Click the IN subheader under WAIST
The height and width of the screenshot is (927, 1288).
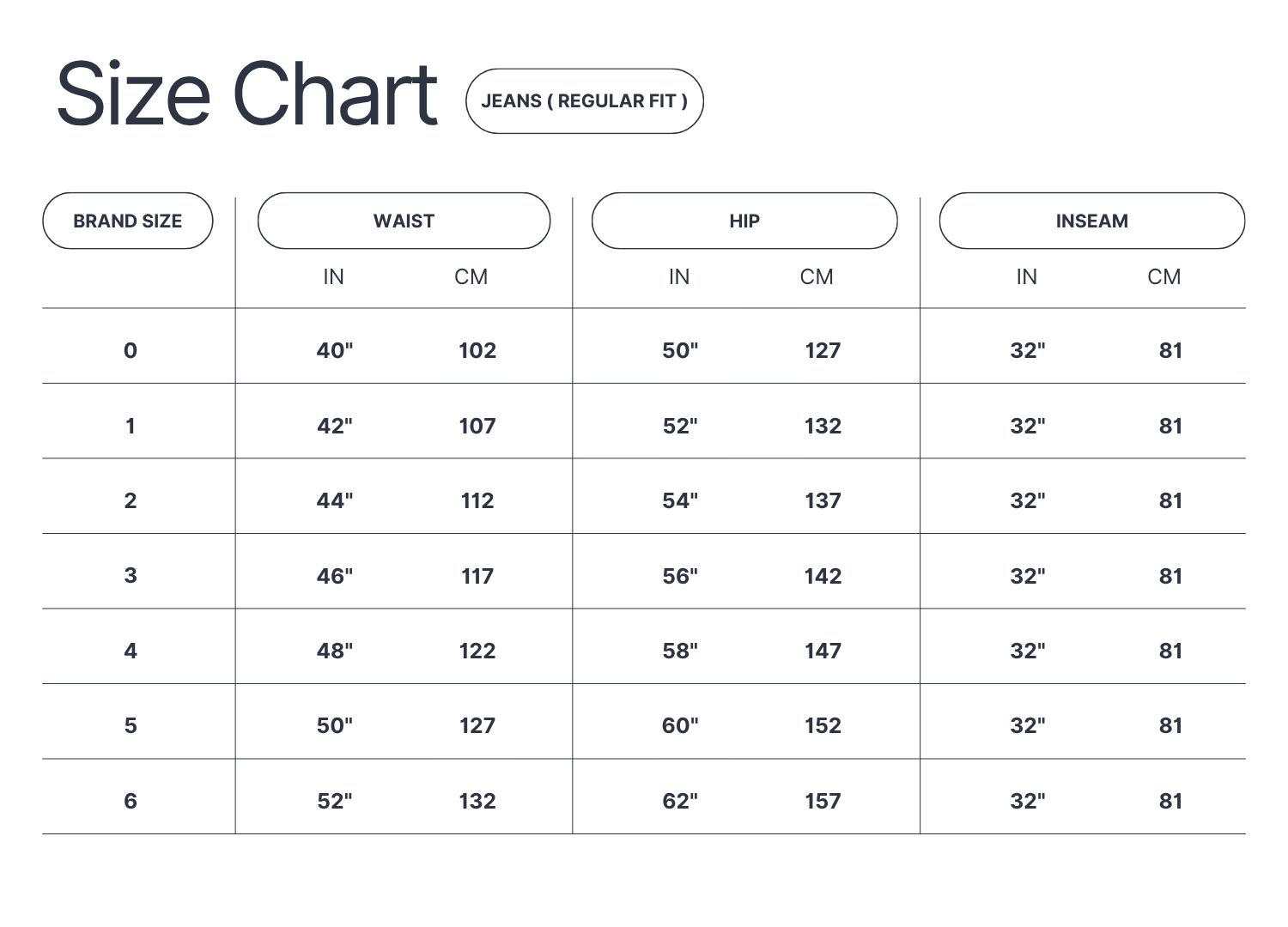click(333, 277)
